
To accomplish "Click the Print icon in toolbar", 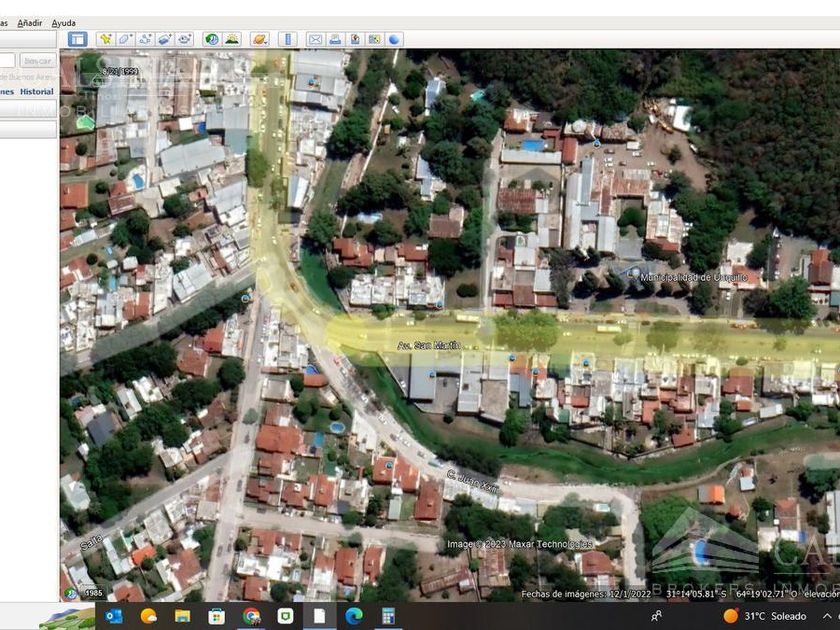I will click(x=335, y=39).
